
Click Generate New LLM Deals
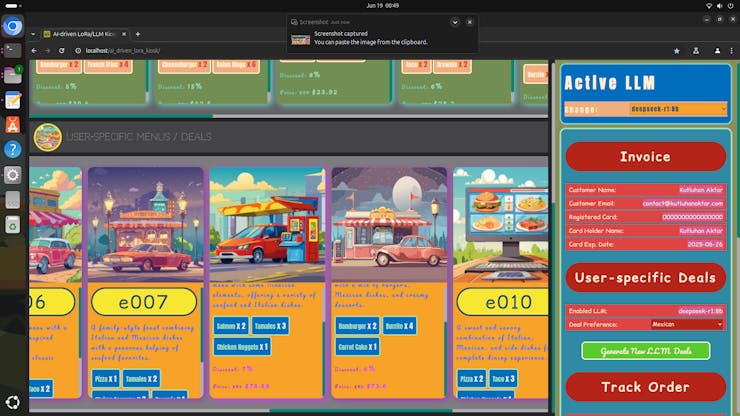click(646, 351)
